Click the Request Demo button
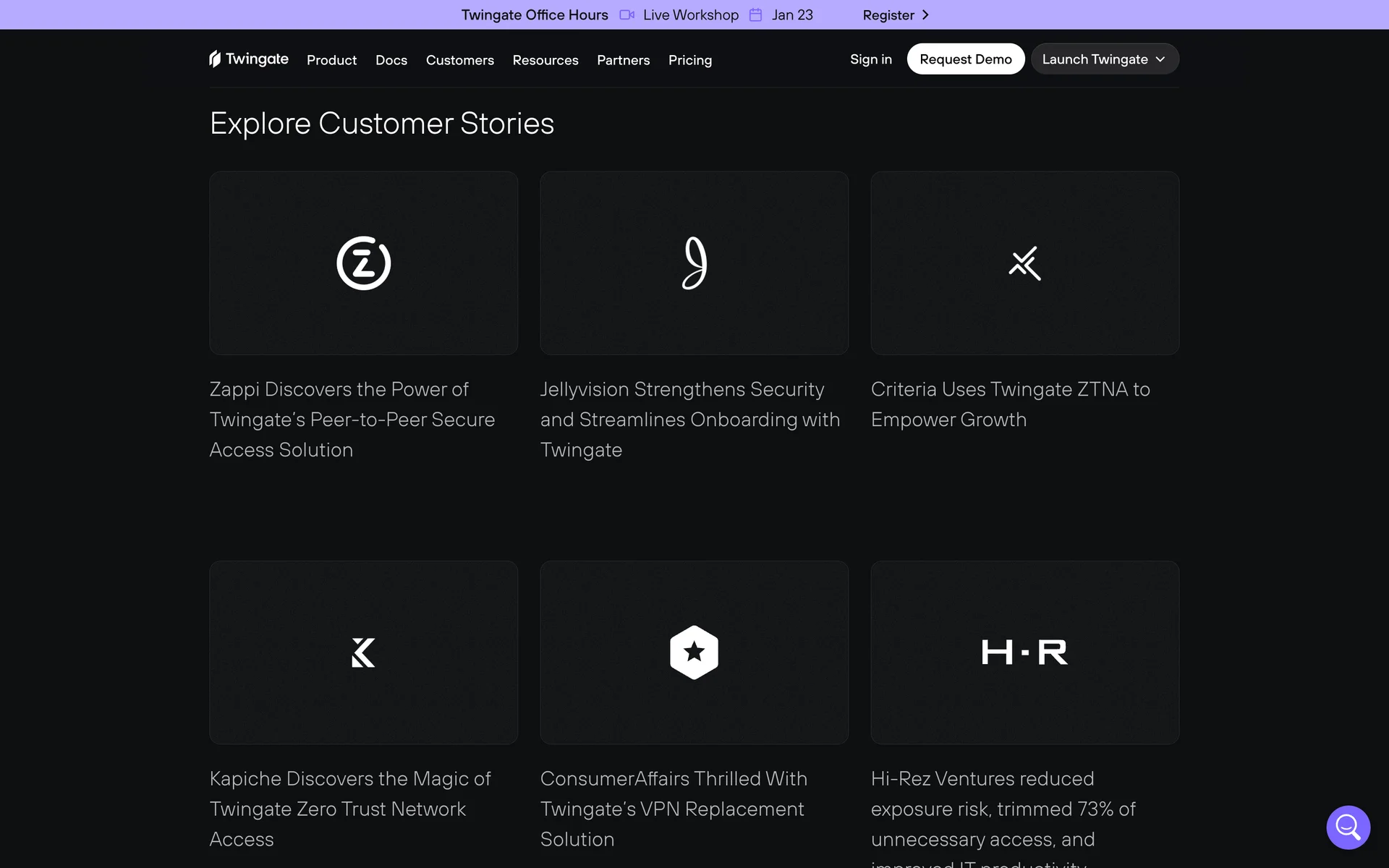1389x868 pixels. (x=965, y=59)
